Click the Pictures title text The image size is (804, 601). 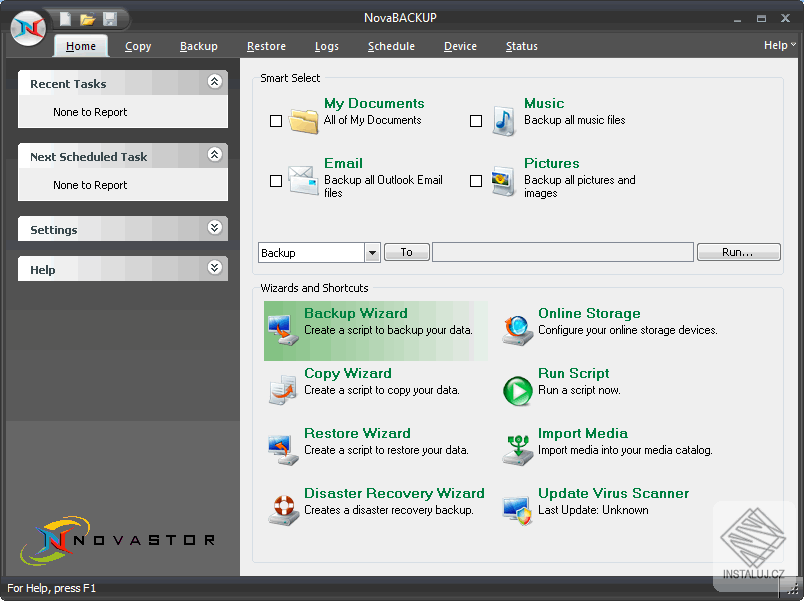coord(551,164)
